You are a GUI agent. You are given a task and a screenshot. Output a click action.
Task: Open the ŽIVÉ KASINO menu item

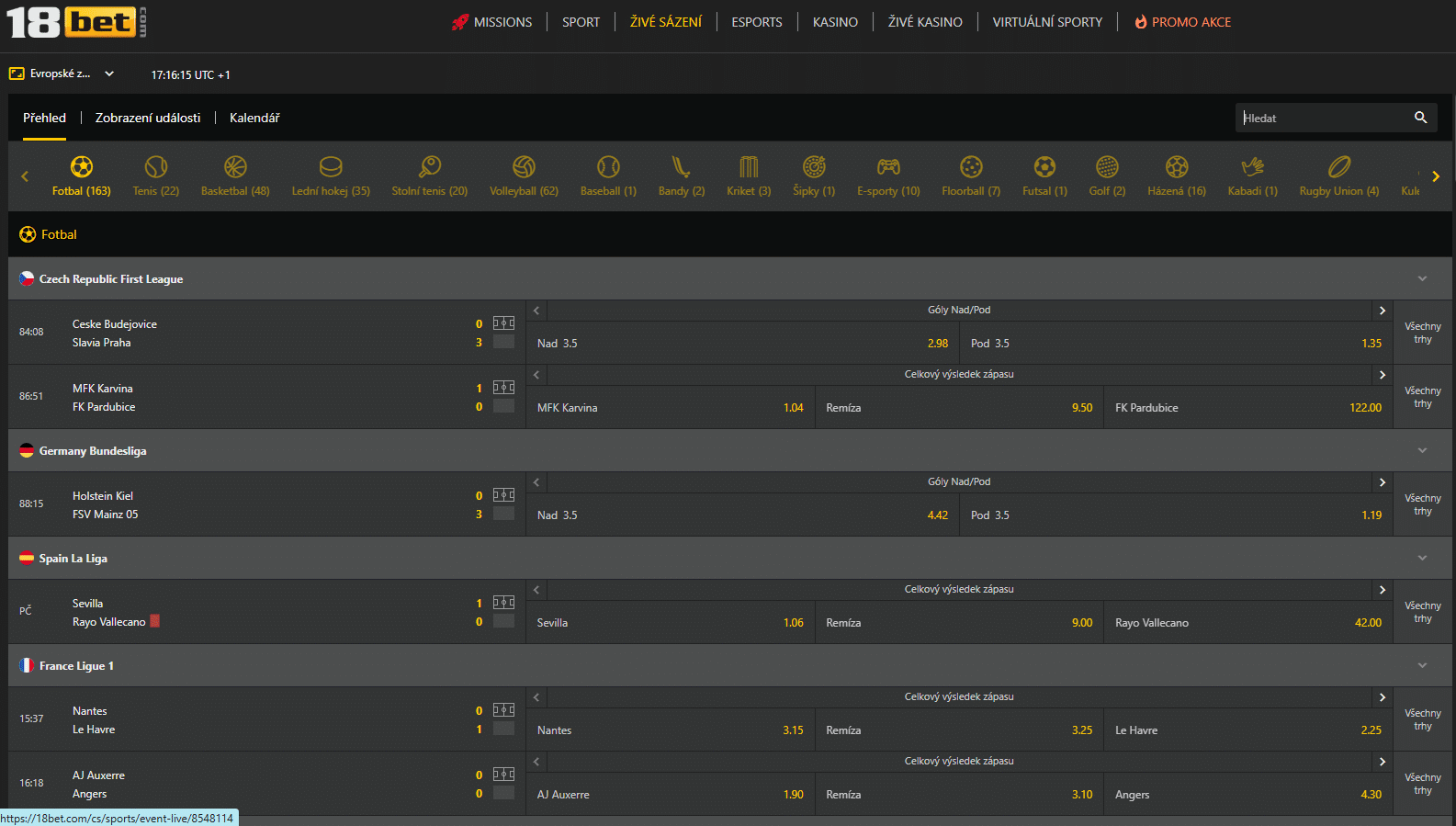click(x=925, y=22)
